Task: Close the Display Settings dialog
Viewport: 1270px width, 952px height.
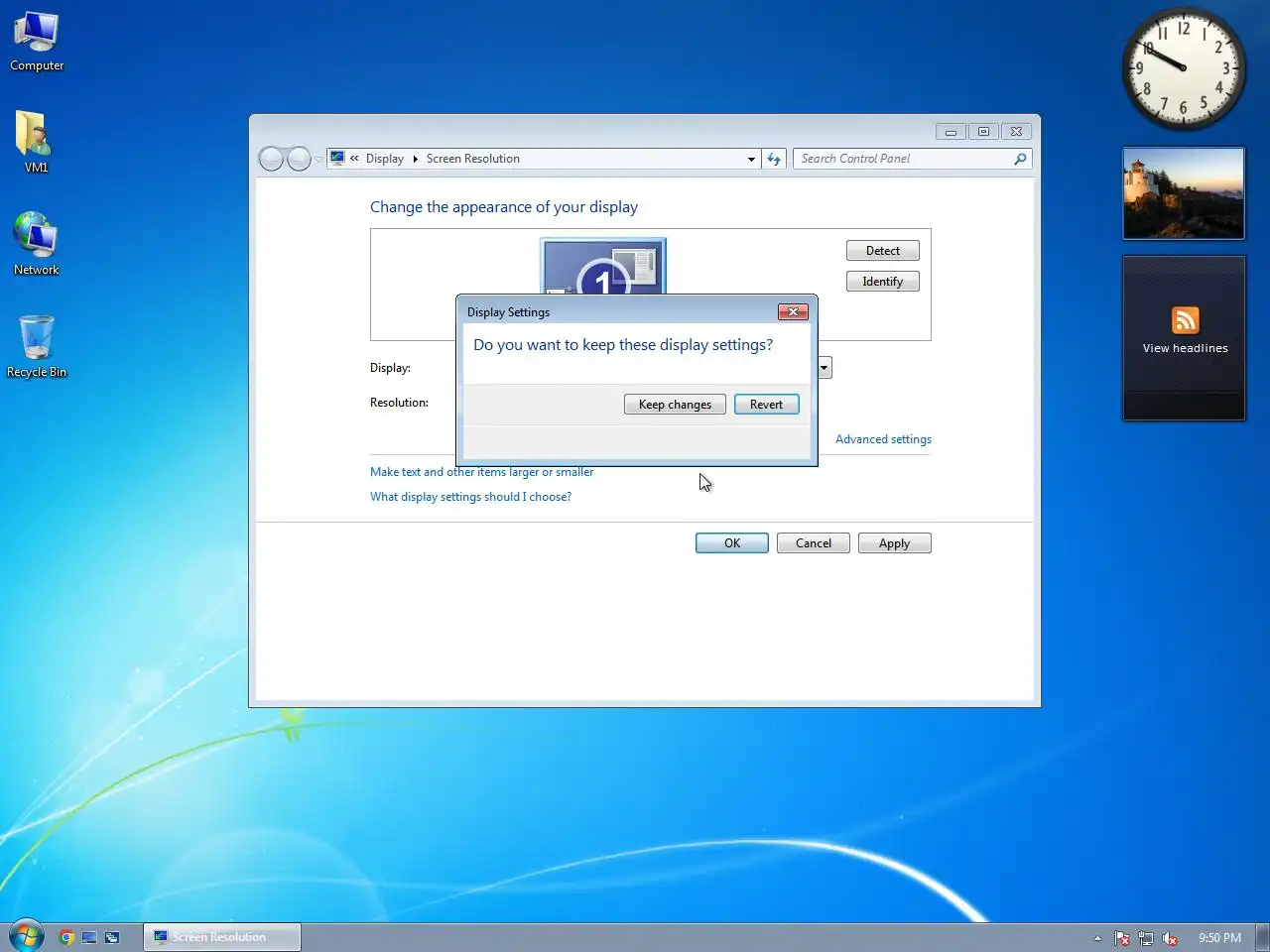Action: pos(793,312)
